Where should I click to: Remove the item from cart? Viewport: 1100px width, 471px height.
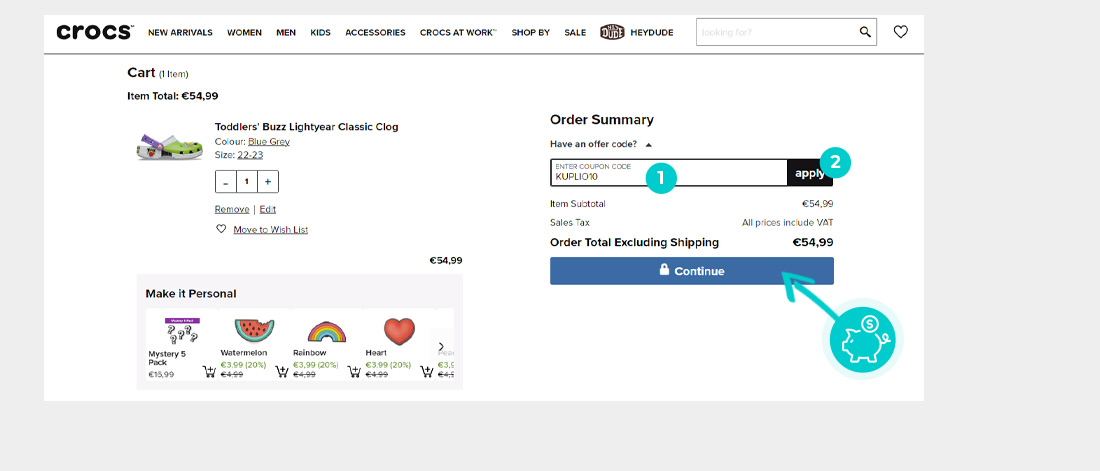[x=232, y=209]
